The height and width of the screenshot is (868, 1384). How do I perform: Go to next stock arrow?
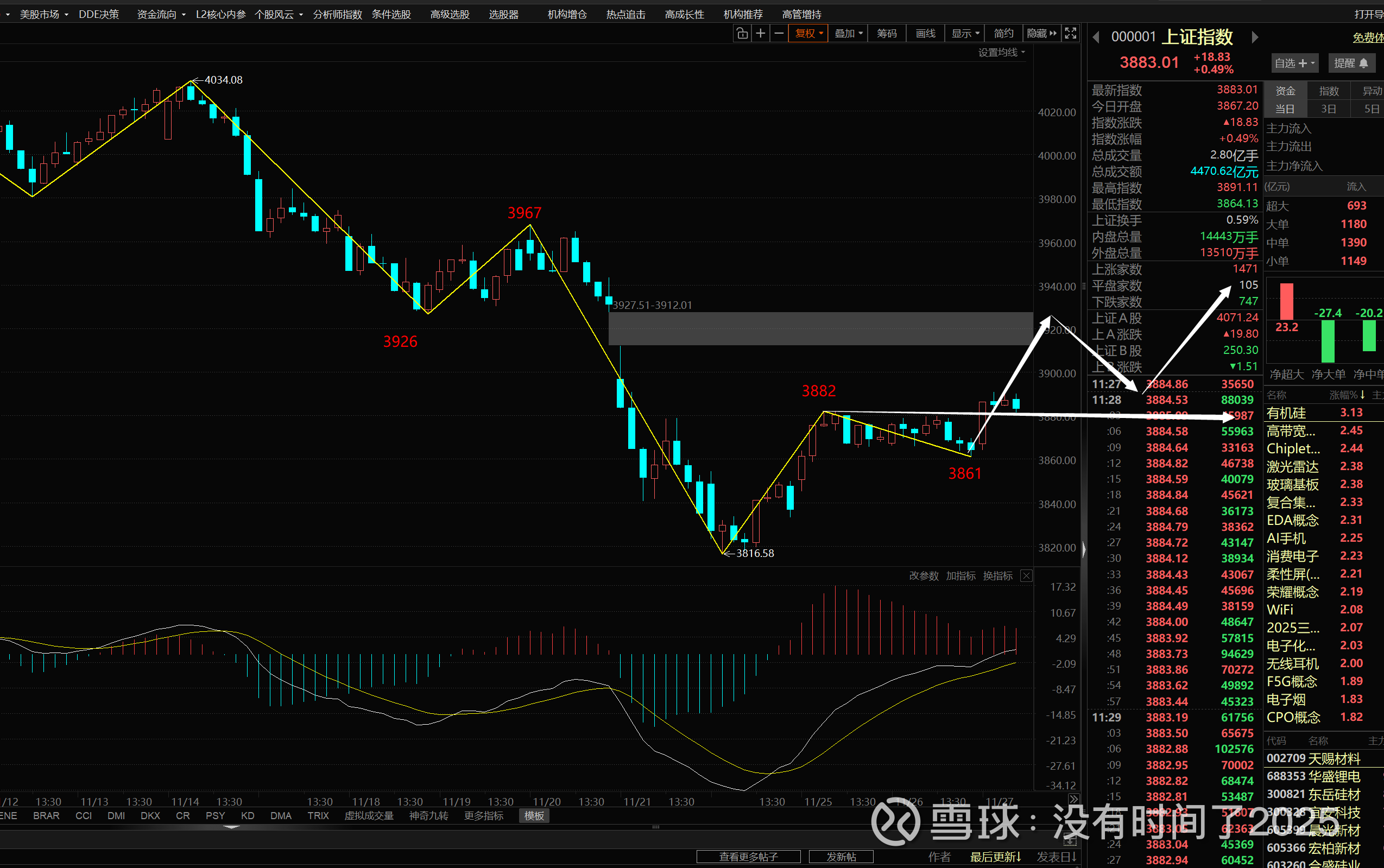pyautogui.click(x=1255, y=37)
